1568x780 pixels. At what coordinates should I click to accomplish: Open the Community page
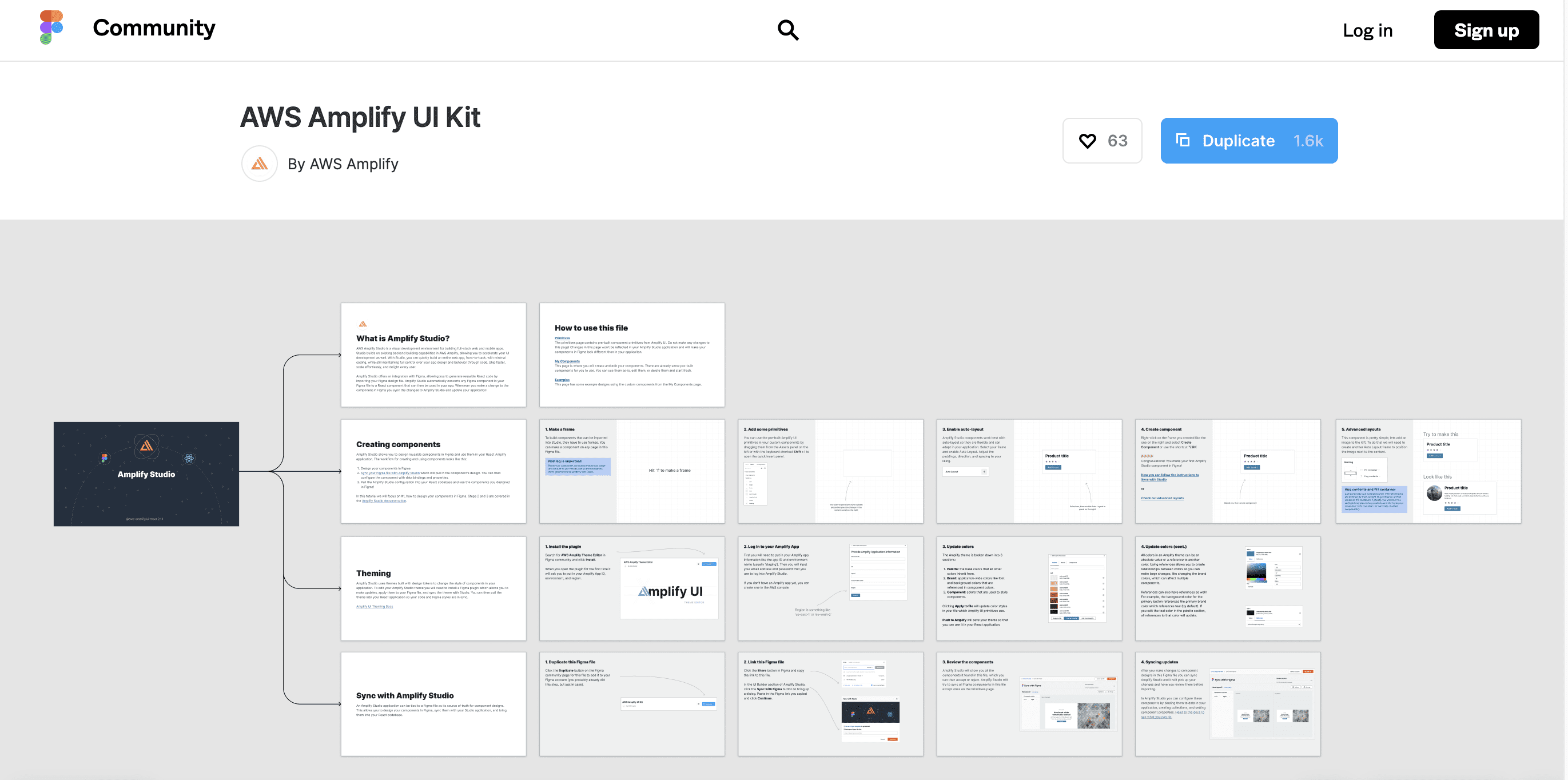[153, 27]
